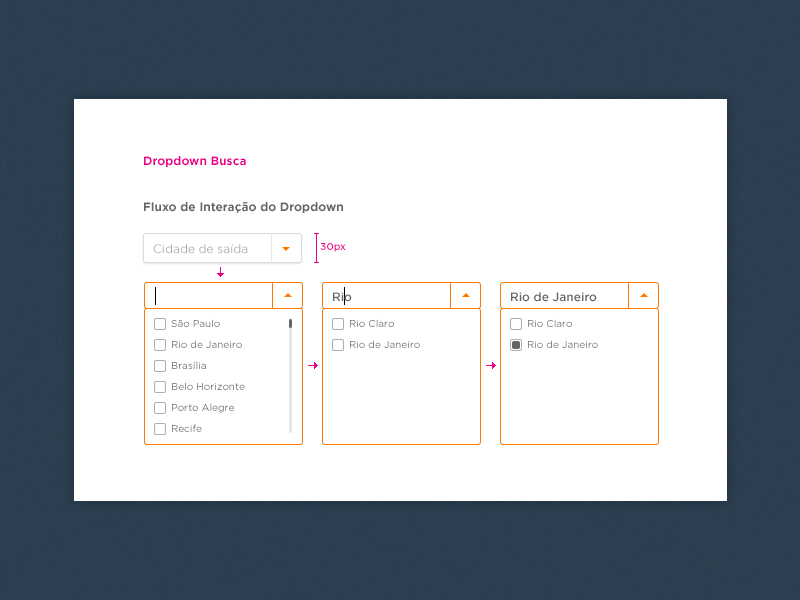Viewport: 800px width, 600px height.
Task: Select Rio de Janeiro in the full city list
Action: pos(159,344)
